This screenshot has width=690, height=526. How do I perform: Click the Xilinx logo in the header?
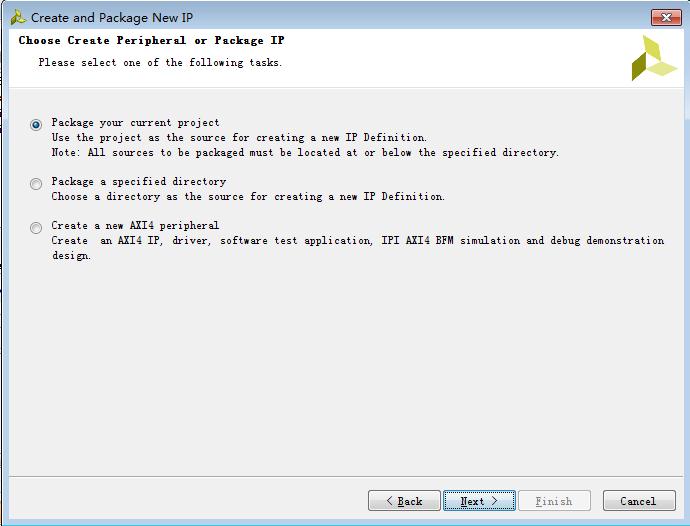(654, 58)
